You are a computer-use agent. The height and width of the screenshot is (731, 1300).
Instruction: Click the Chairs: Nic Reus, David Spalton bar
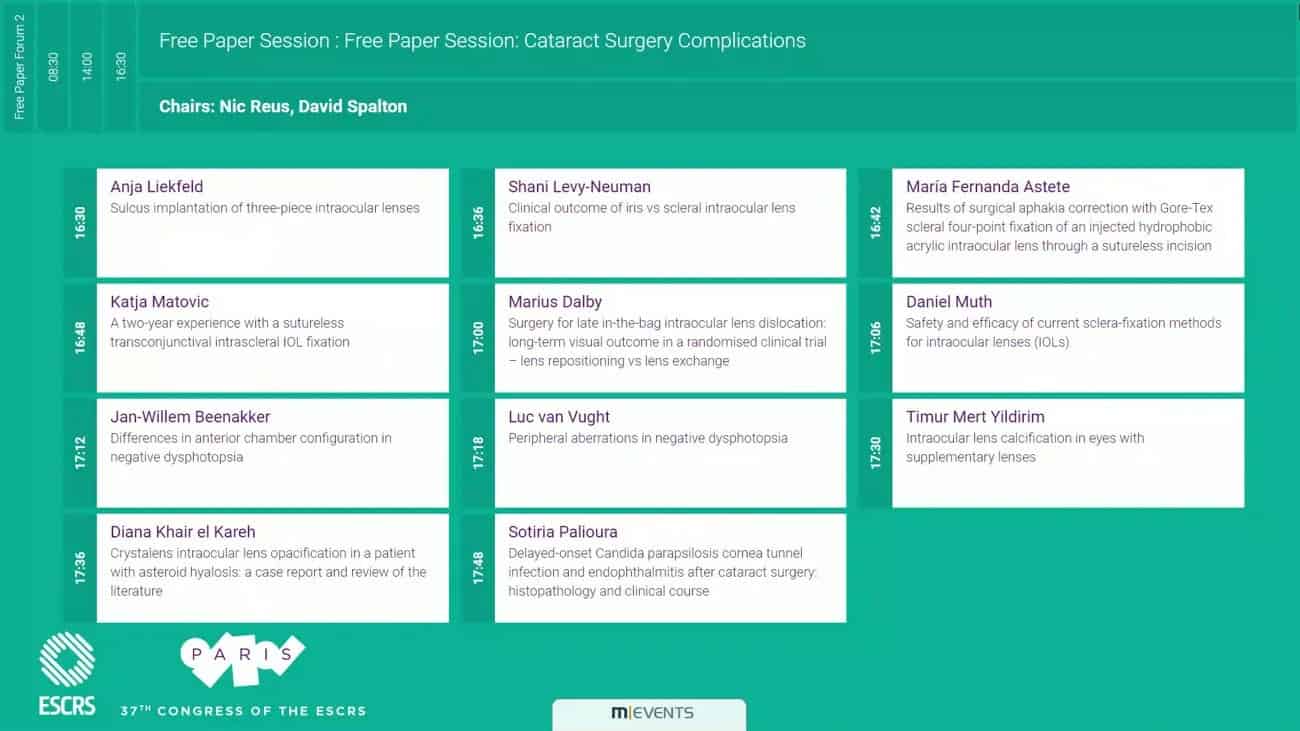click(x=718, y=106)
